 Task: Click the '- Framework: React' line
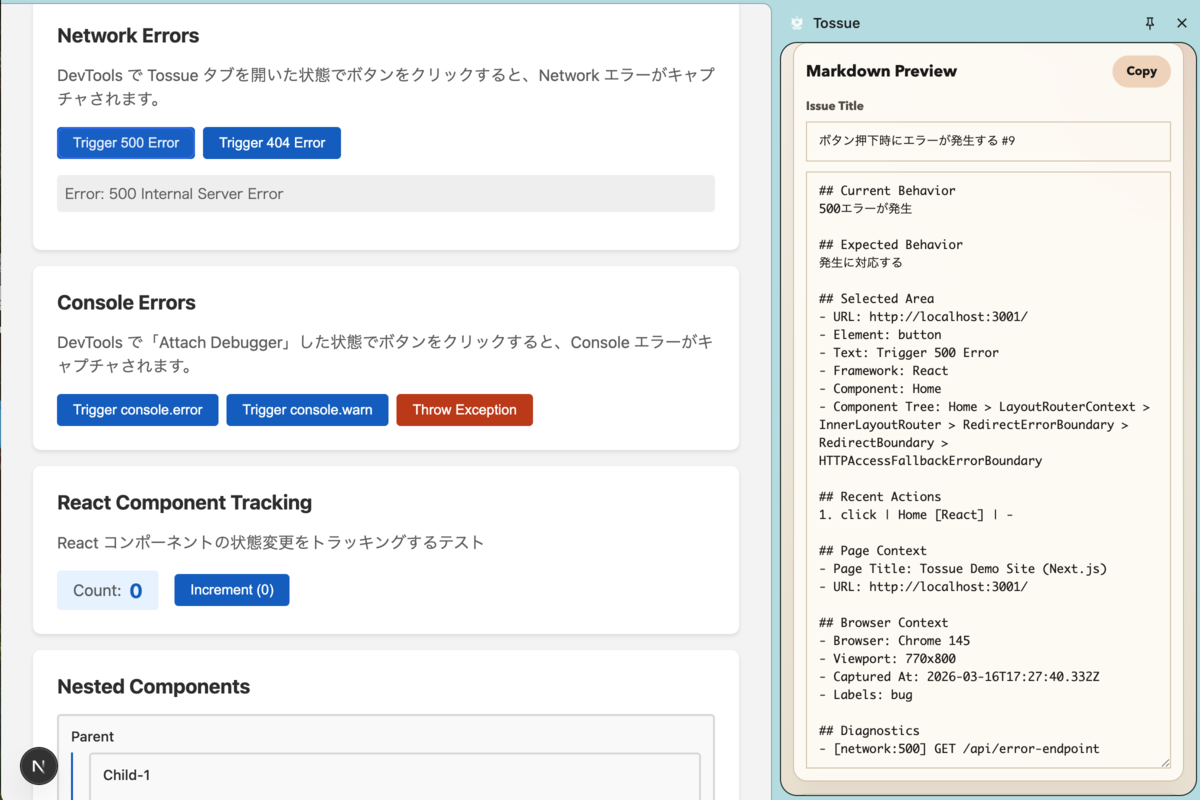tap(884, 371)
